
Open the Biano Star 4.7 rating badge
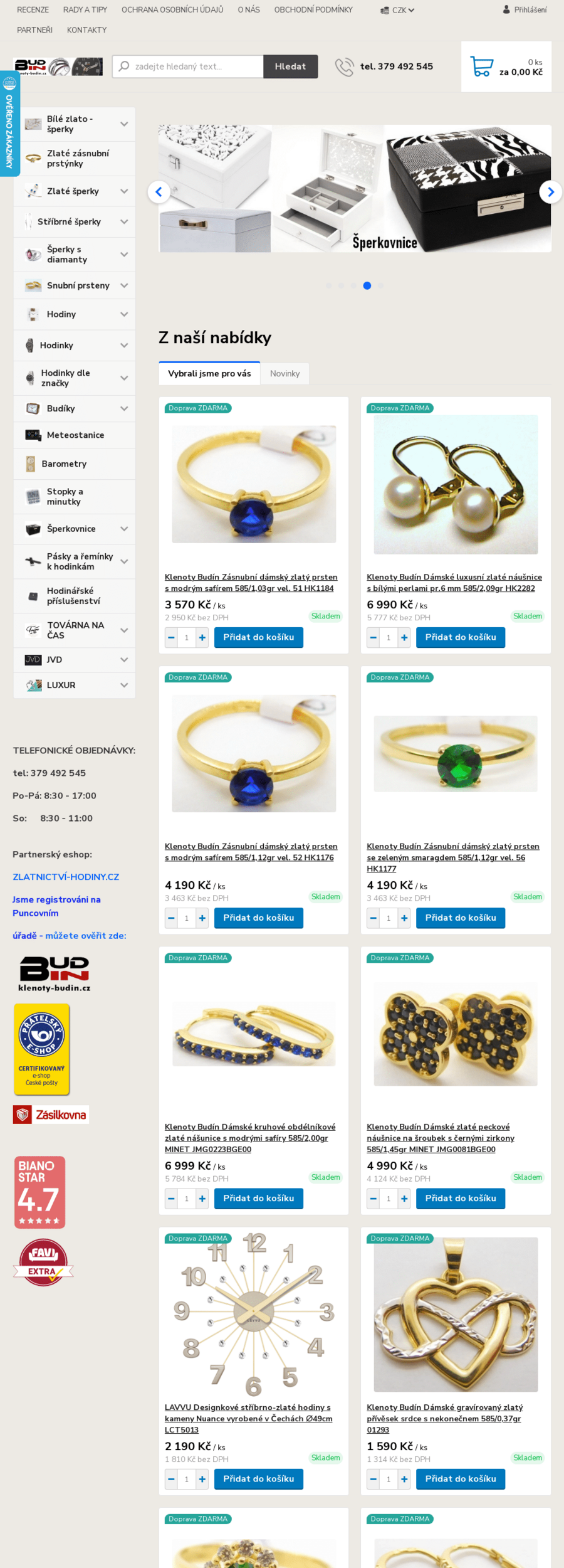[39, 1192]
